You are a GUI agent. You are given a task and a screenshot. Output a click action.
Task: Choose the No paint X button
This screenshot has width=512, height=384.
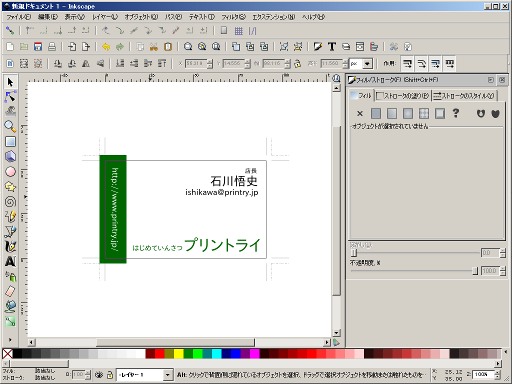360,114
